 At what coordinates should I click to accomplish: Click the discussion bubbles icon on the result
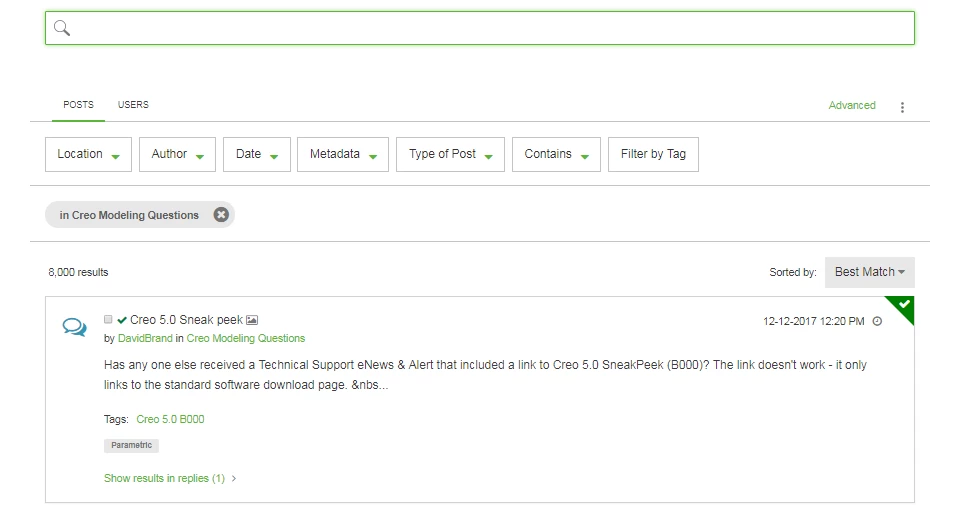click(x=75, y=327)
